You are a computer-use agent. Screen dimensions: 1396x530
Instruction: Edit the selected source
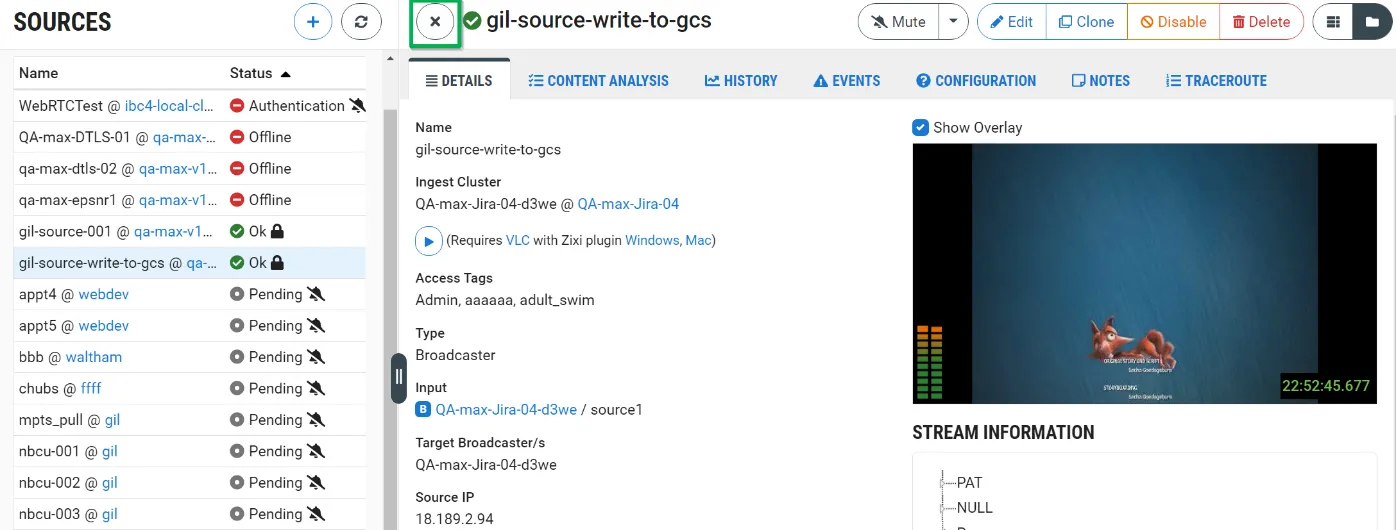tap(1012, 22)
